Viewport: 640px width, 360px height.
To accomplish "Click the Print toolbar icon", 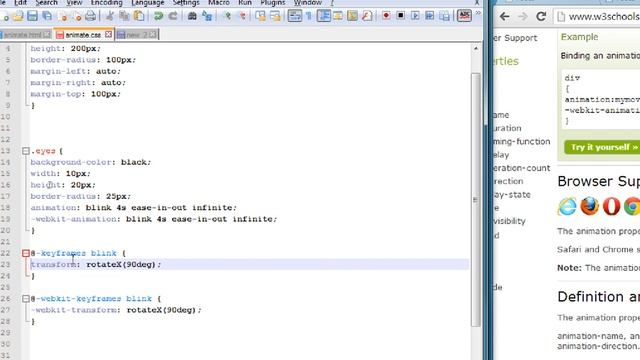I will point(91,16).
